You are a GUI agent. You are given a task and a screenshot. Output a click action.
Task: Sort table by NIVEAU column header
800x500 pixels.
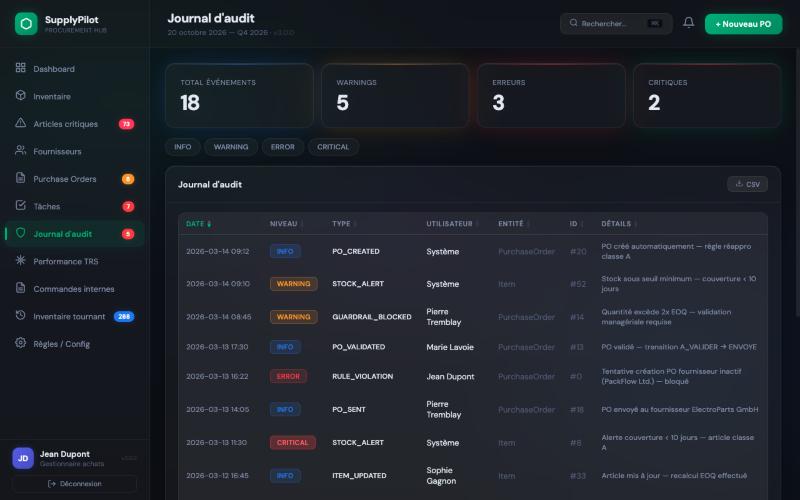286,224
